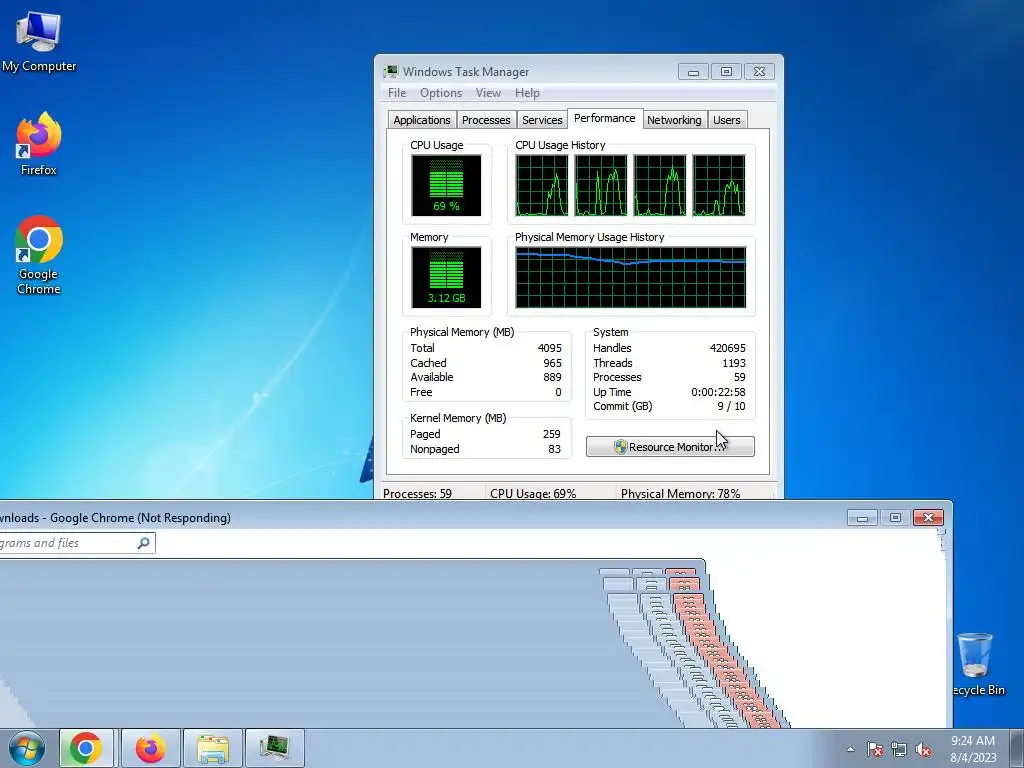Select Task Manager taskbar button
Viewport: 1024px width, 768px height.
click(x=275, y=748)
